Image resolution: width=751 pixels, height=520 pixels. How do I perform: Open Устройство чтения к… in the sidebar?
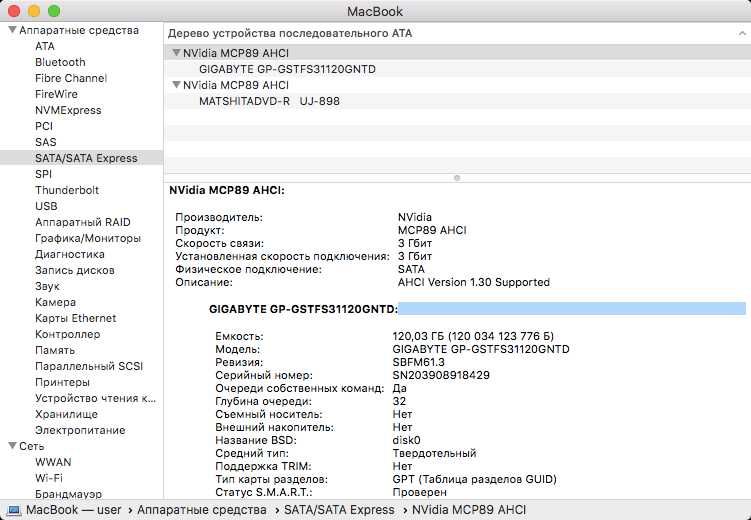point(96,398)
